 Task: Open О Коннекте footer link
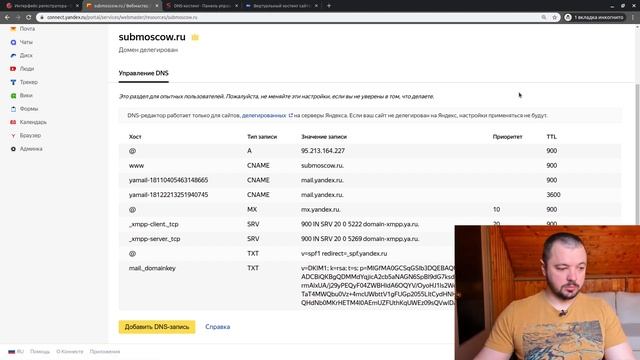[x=69, y=351]
